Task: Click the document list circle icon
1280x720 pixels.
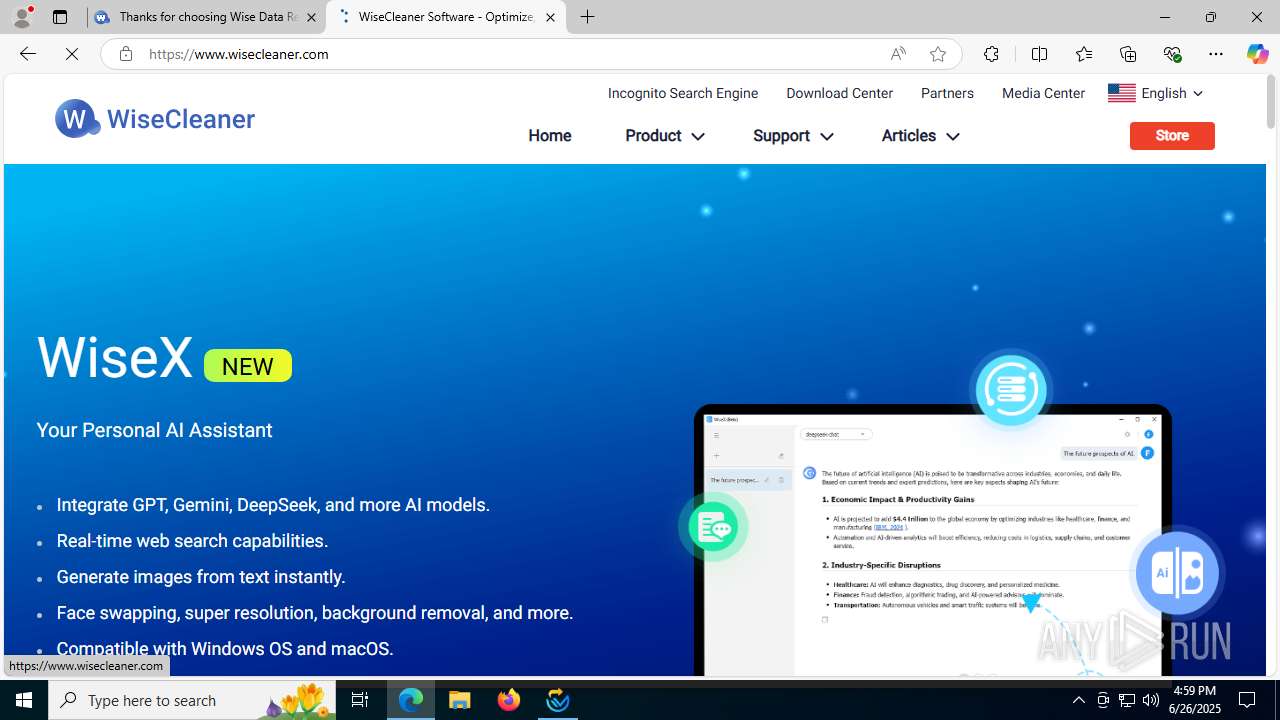Action: [1010, 389]
